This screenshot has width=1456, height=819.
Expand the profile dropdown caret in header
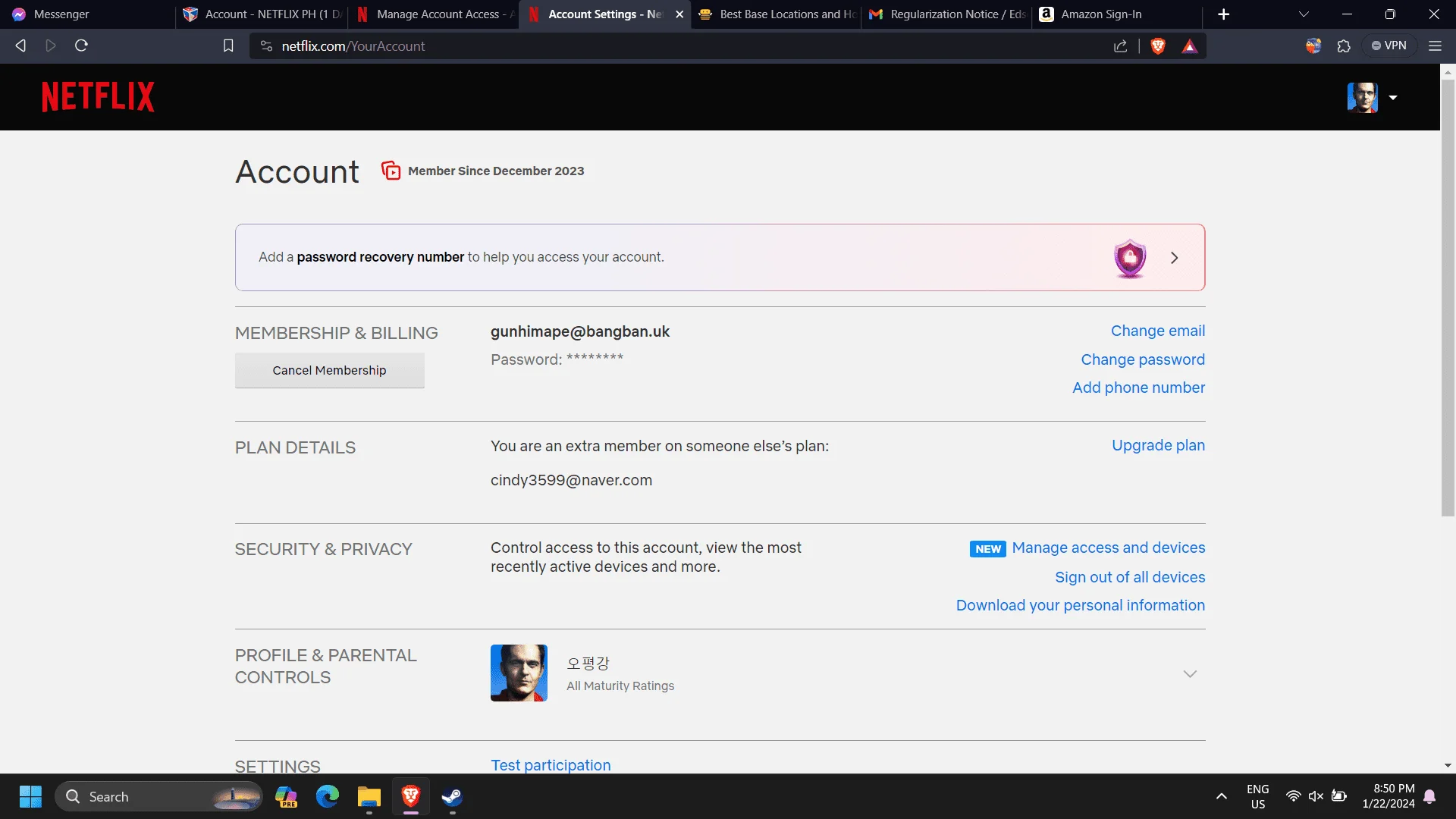[1393, 98]
